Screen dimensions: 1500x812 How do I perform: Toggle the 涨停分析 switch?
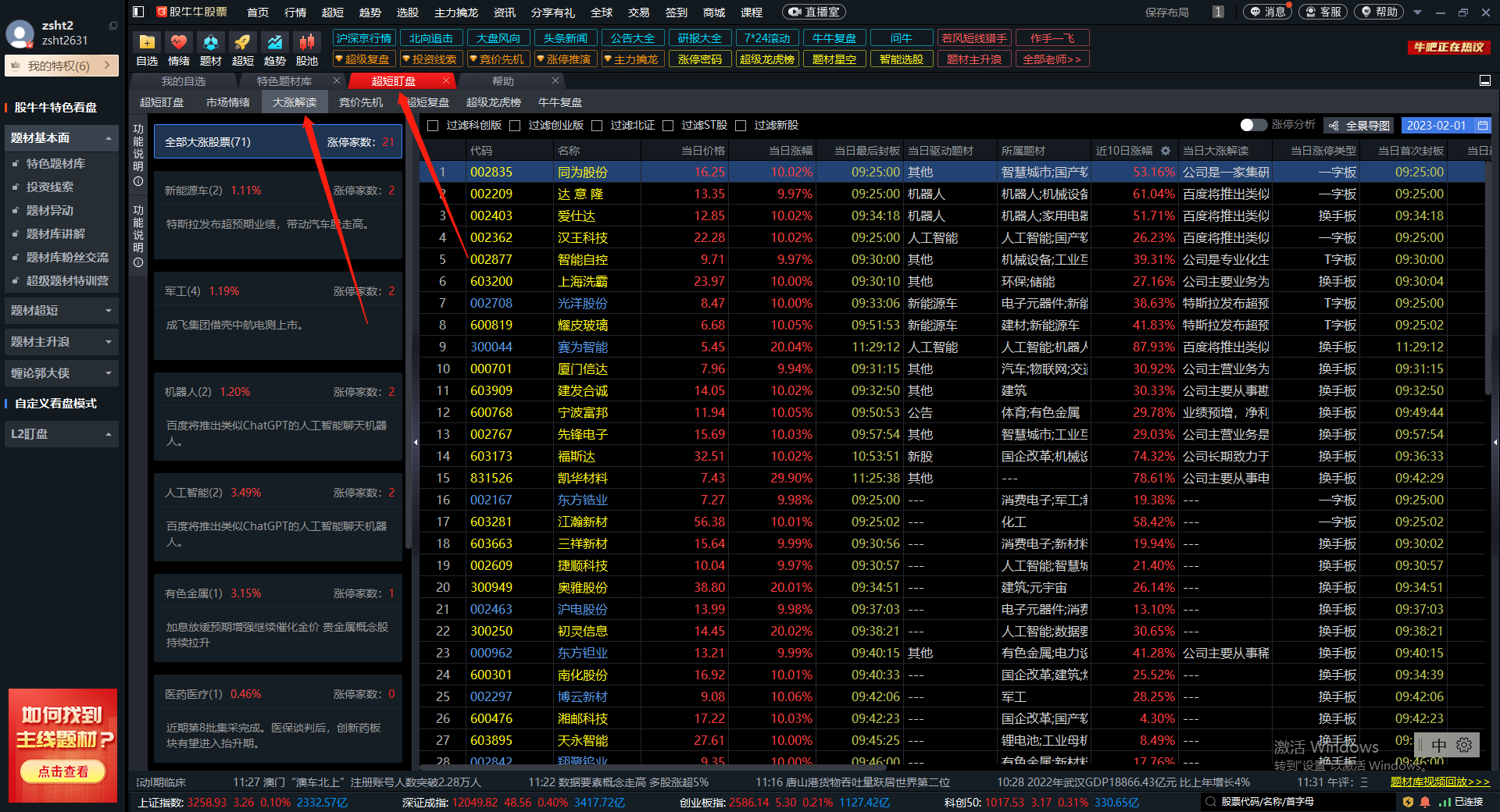1253,125
